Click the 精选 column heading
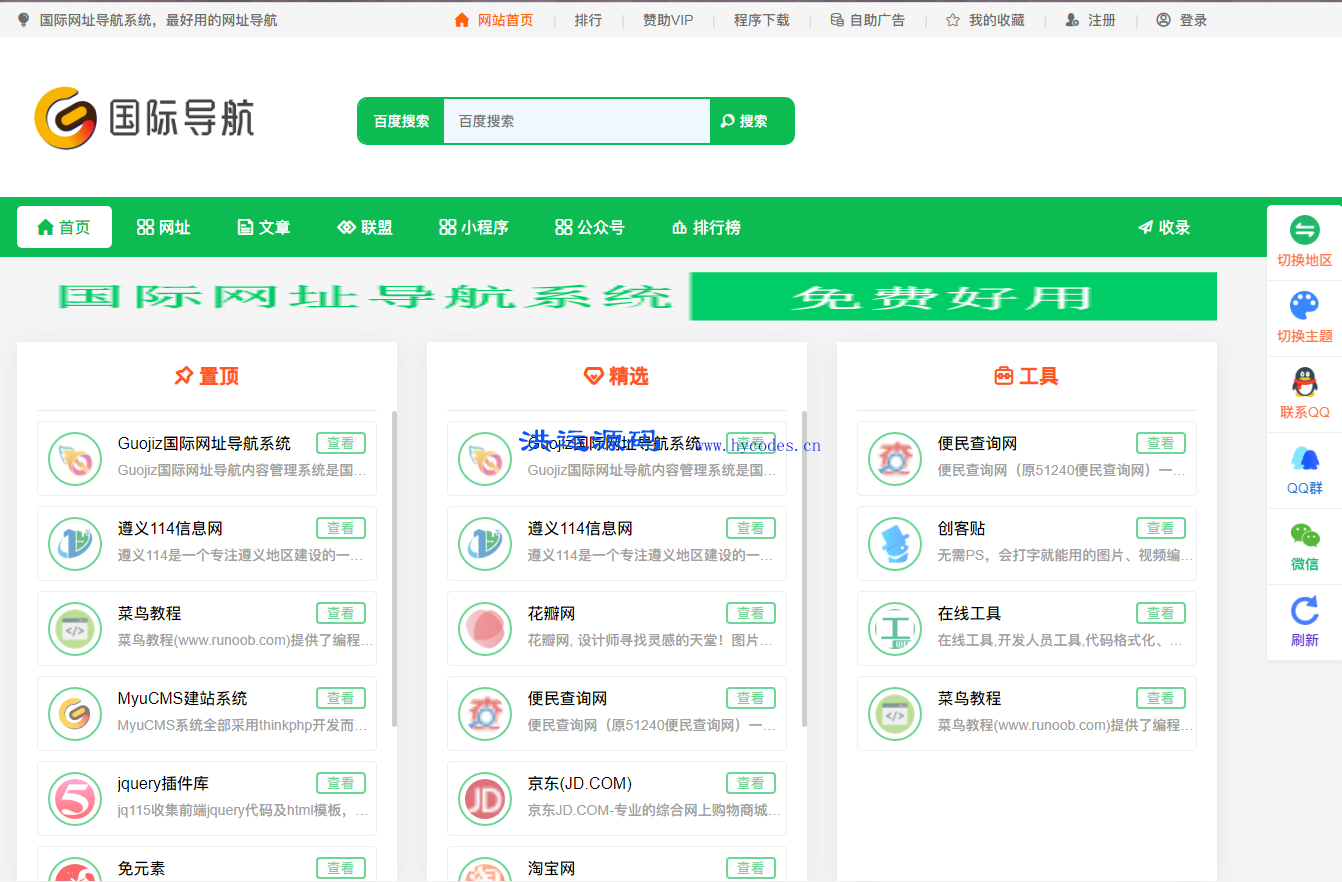This screenshot has height=882, width=1342. point(617,376)
